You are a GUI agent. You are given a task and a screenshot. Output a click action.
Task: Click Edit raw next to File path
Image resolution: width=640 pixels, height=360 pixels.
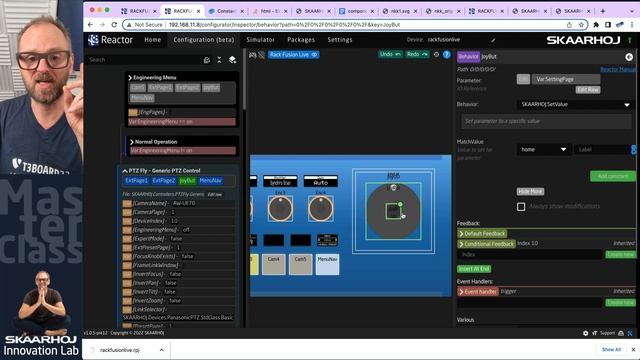pyautogui.click(x=215, y=194)
